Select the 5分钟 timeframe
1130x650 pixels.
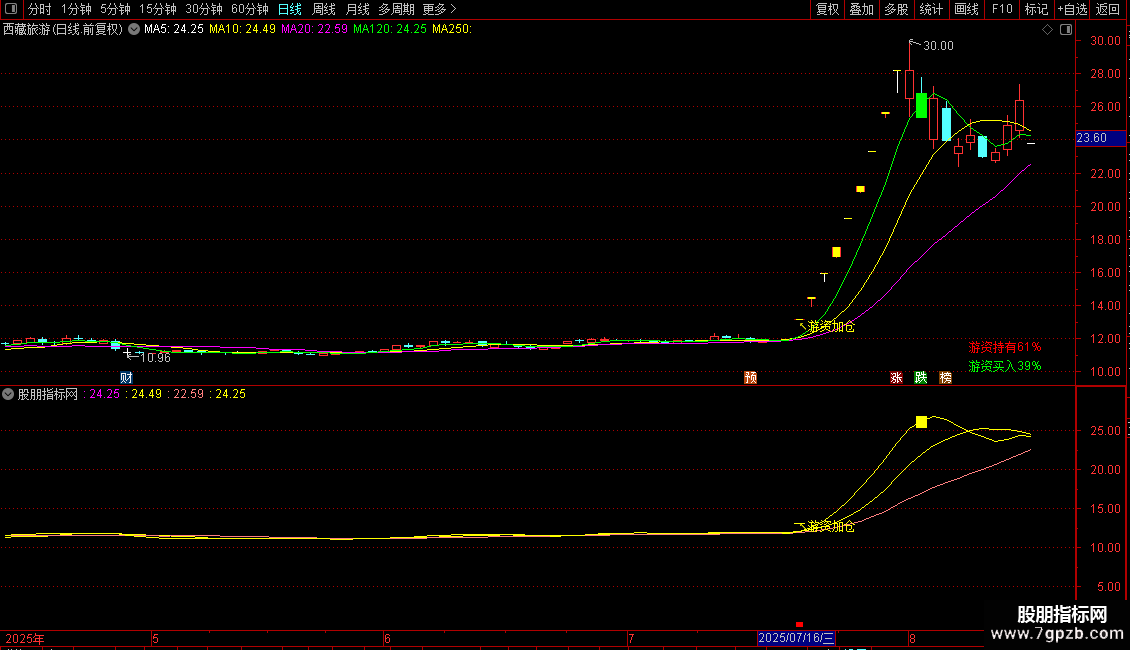tap(115, 9)
